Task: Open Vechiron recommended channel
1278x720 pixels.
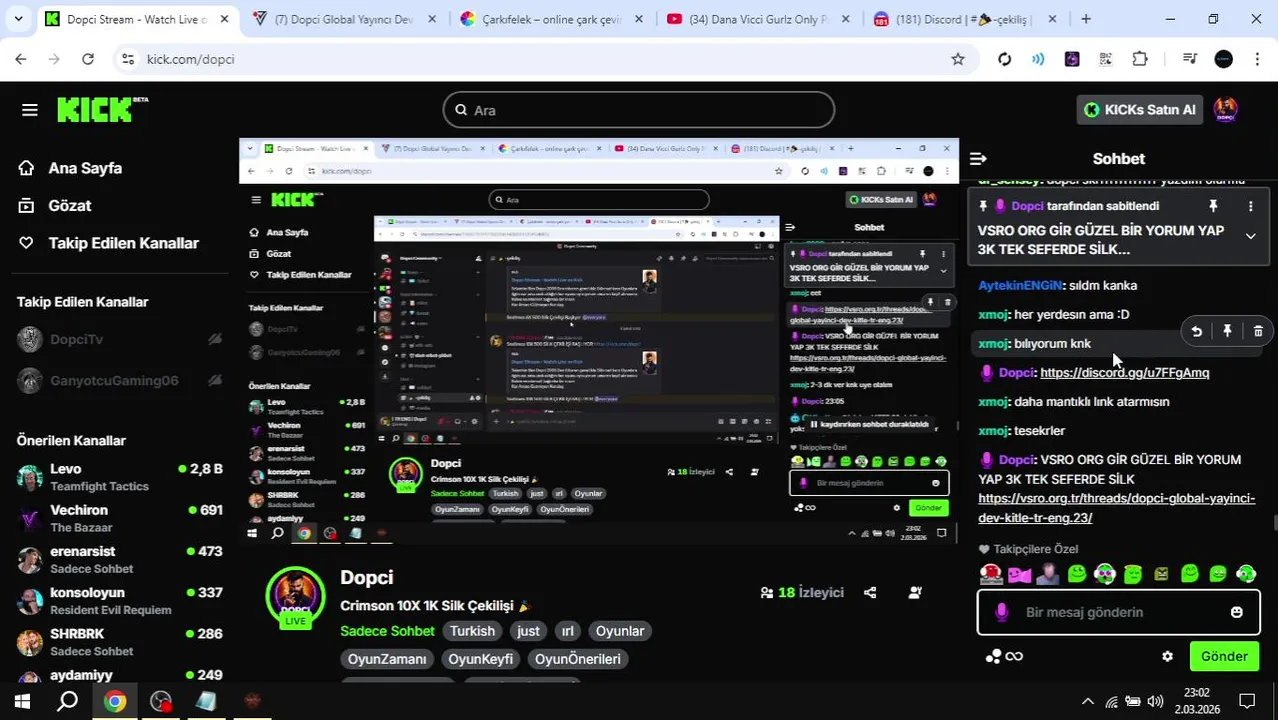Action: click(x=120, y=518)
